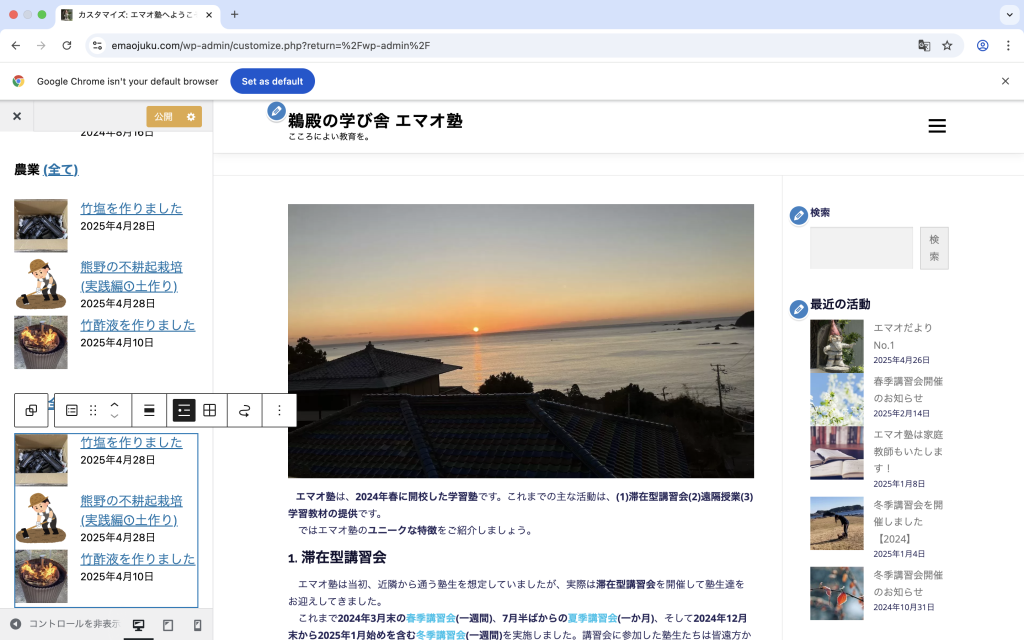Click the charcoal box thumbnail under 農業

[x=41, y=225]
